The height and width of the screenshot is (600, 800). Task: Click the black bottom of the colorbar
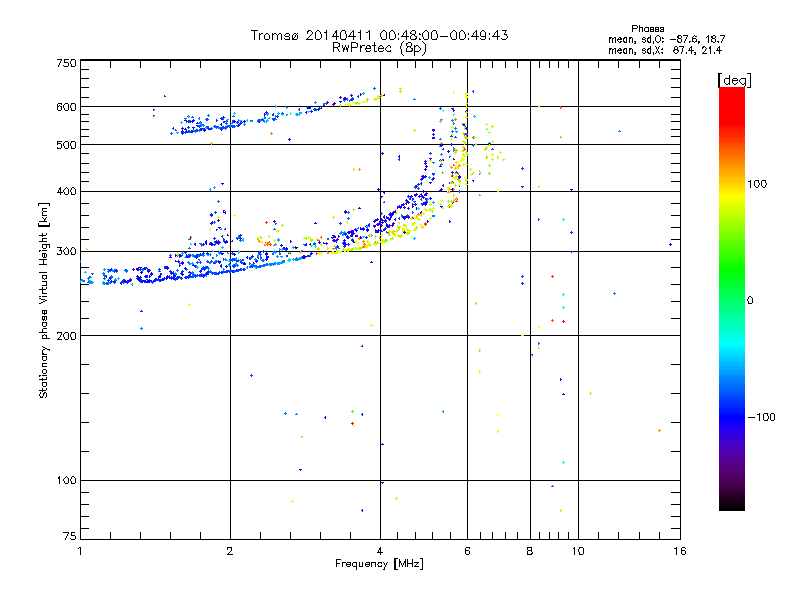coord(732,503)
